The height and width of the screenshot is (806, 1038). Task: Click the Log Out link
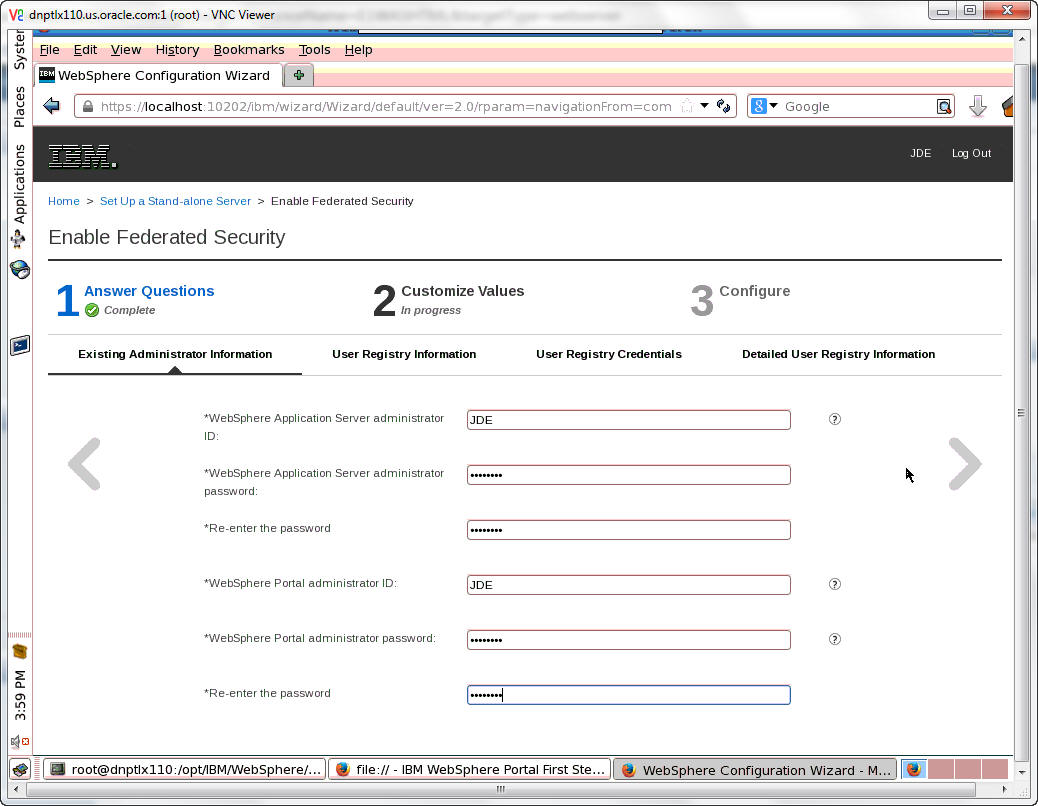pyautogui.click(x=971, y=153)
